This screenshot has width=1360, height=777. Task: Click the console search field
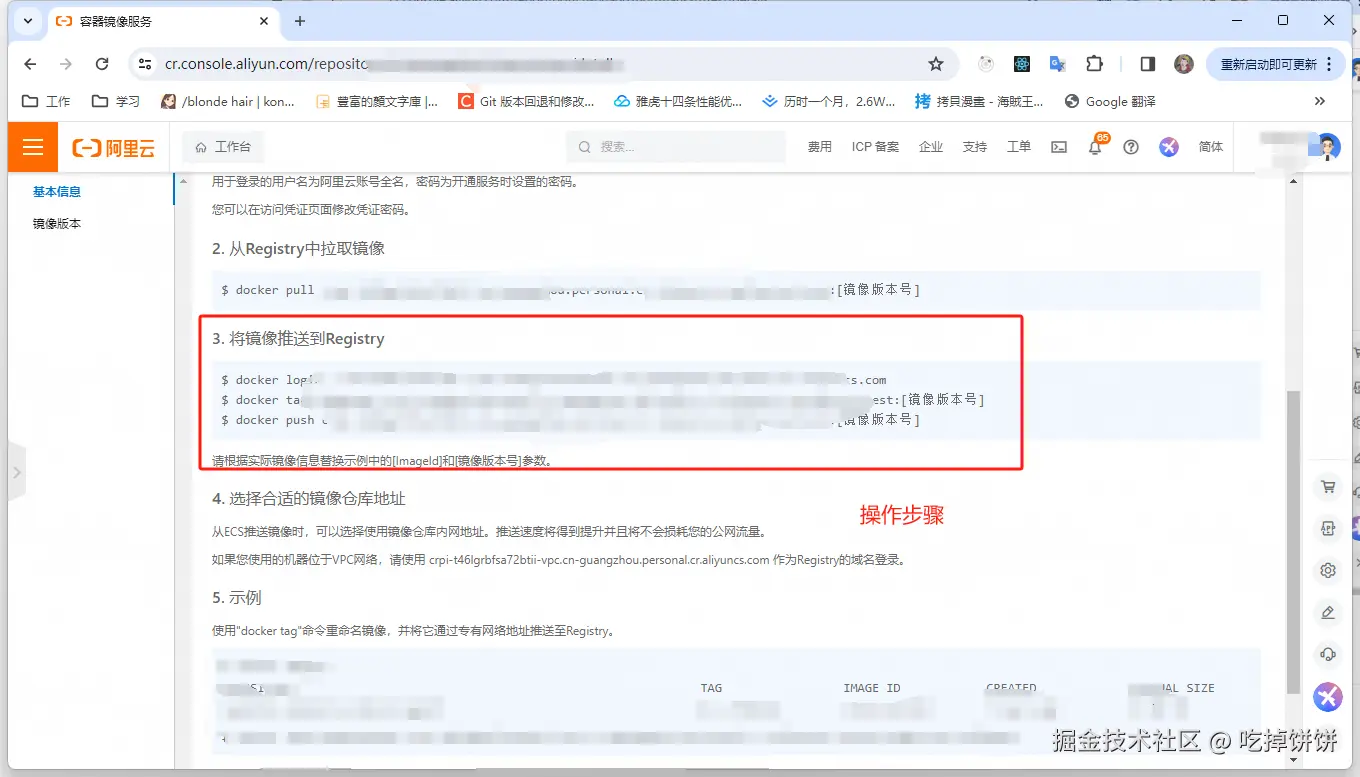click(x=676, y=147)
